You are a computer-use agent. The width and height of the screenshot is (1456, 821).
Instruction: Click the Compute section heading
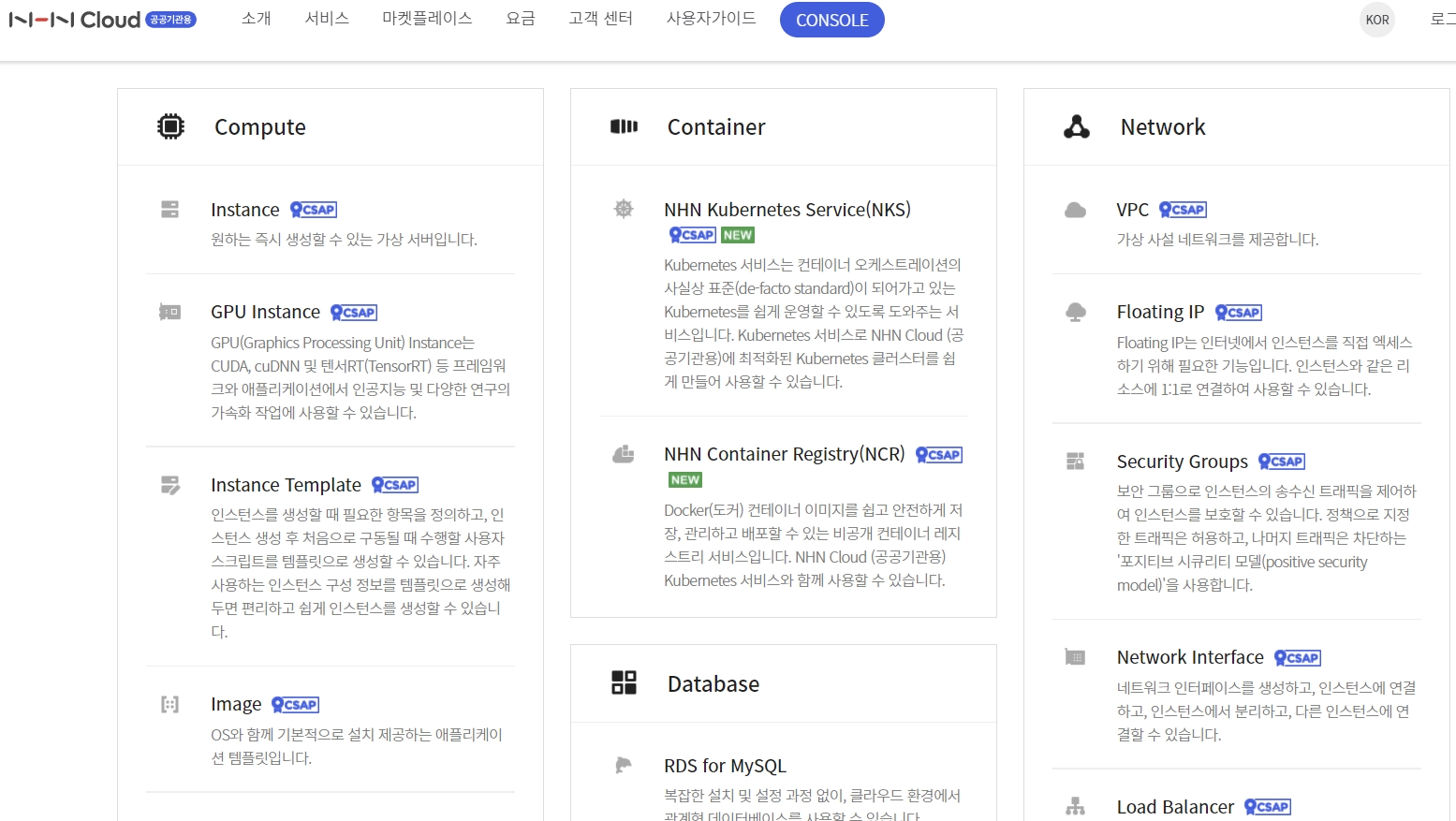click(x=260, y=126)
